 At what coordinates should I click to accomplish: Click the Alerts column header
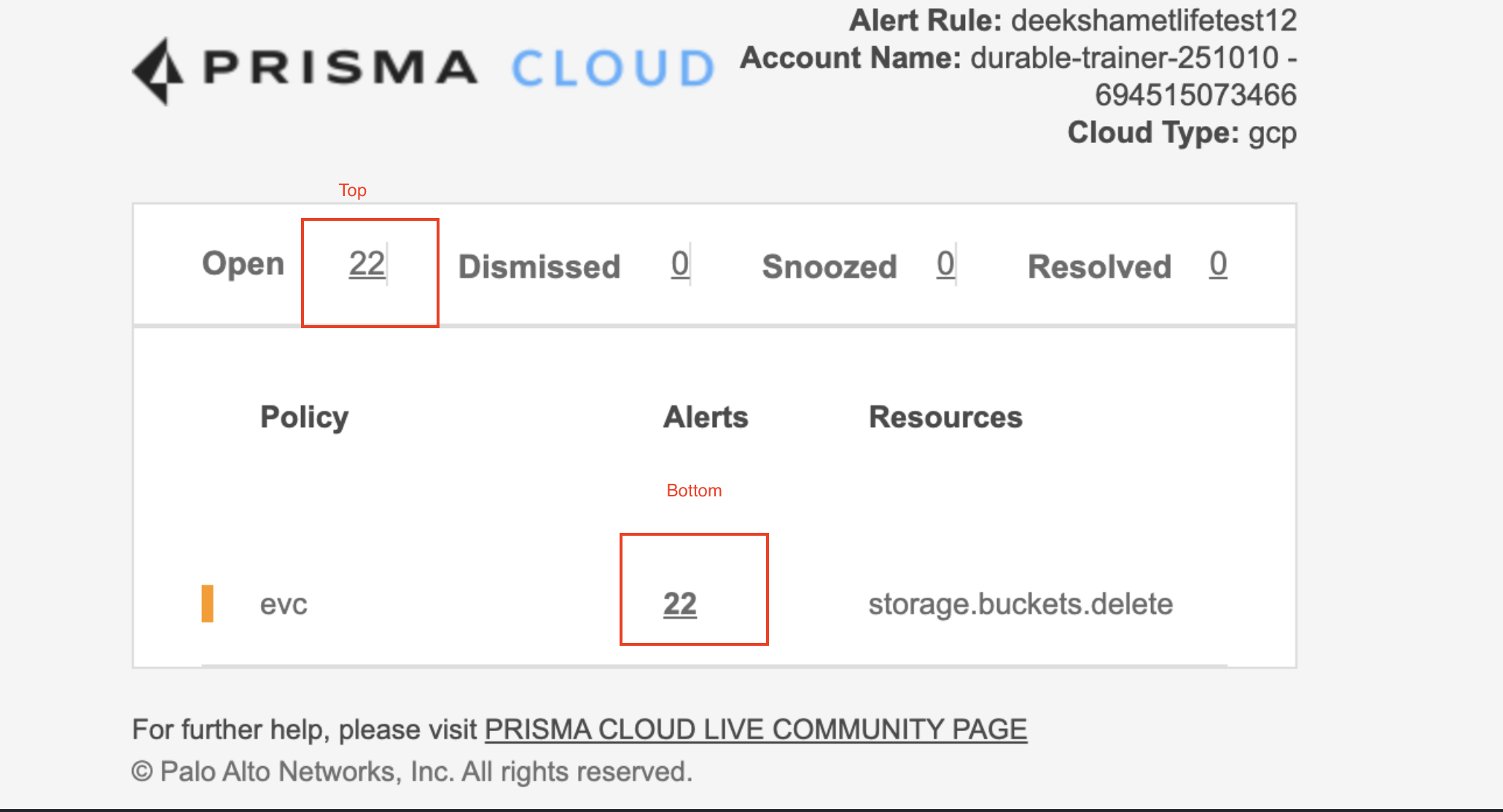click(x=706, y=417)
